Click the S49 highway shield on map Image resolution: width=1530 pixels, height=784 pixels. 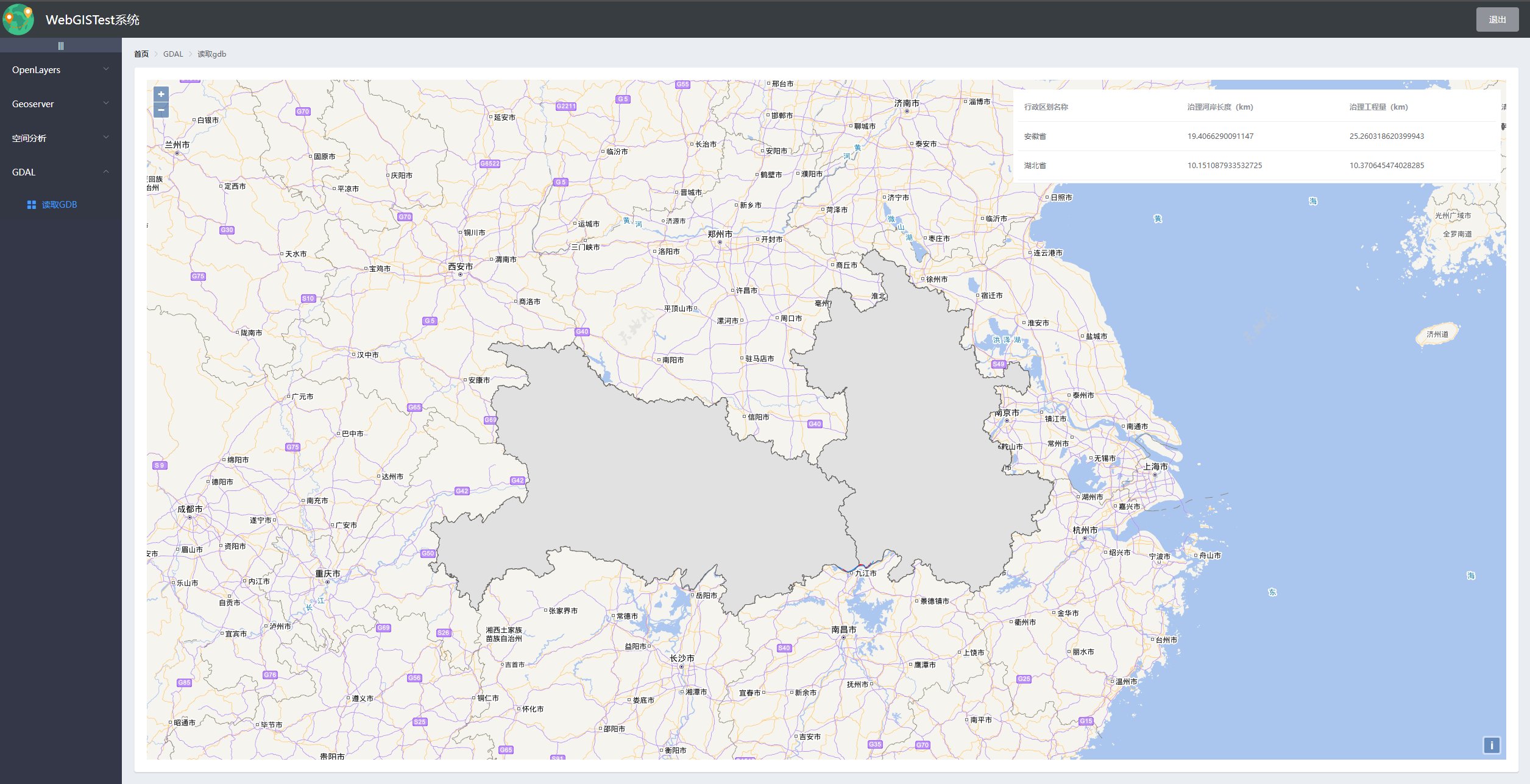coord(998,364)
